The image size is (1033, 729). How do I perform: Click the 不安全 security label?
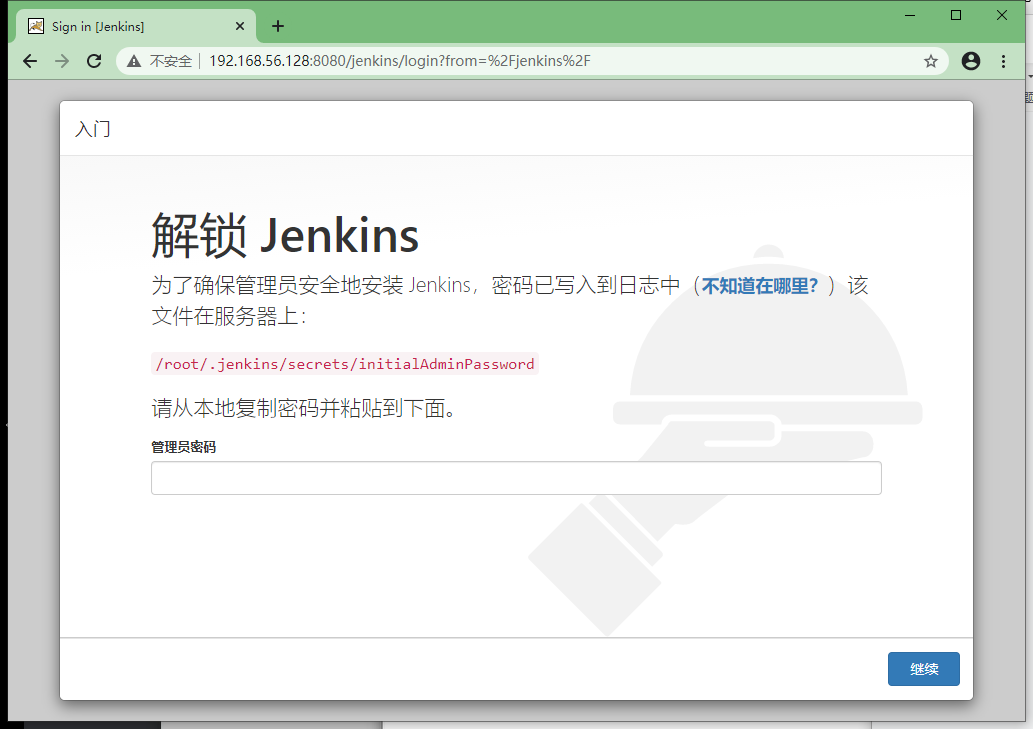(x=171, y=61)
